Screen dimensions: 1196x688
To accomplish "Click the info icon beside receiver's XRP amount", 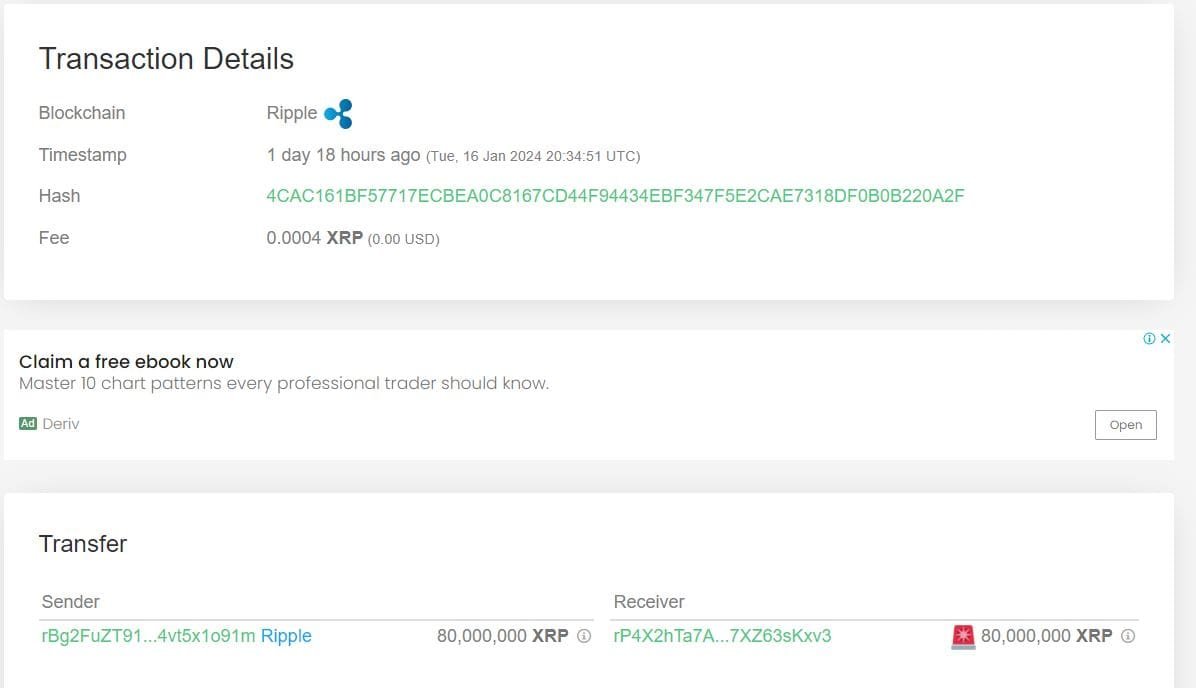I will [x=1128, y=636].
